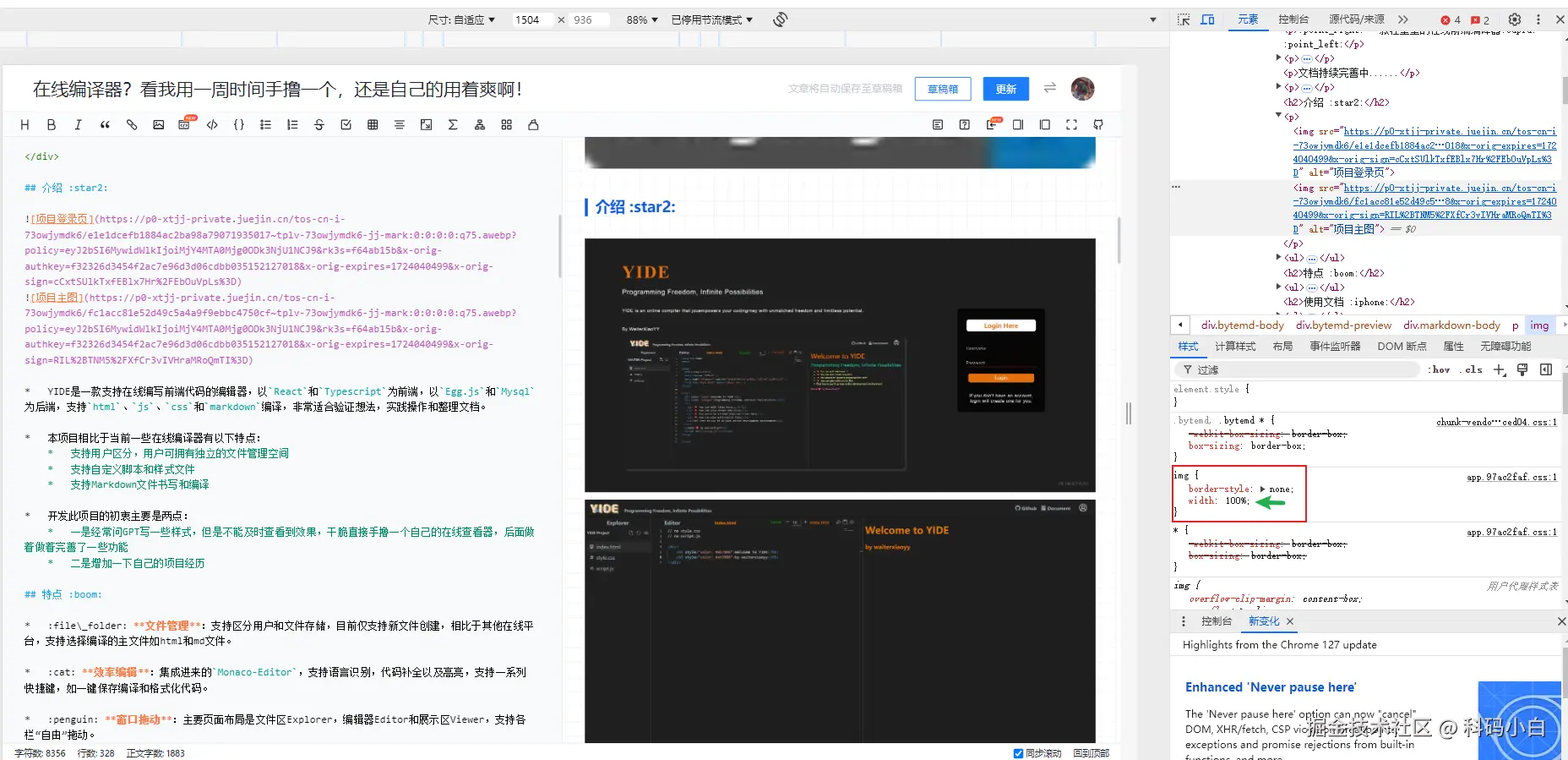Expand the border-style shorthand triangle
This screenshot has width=1568, height=760.
point(1263,489)
